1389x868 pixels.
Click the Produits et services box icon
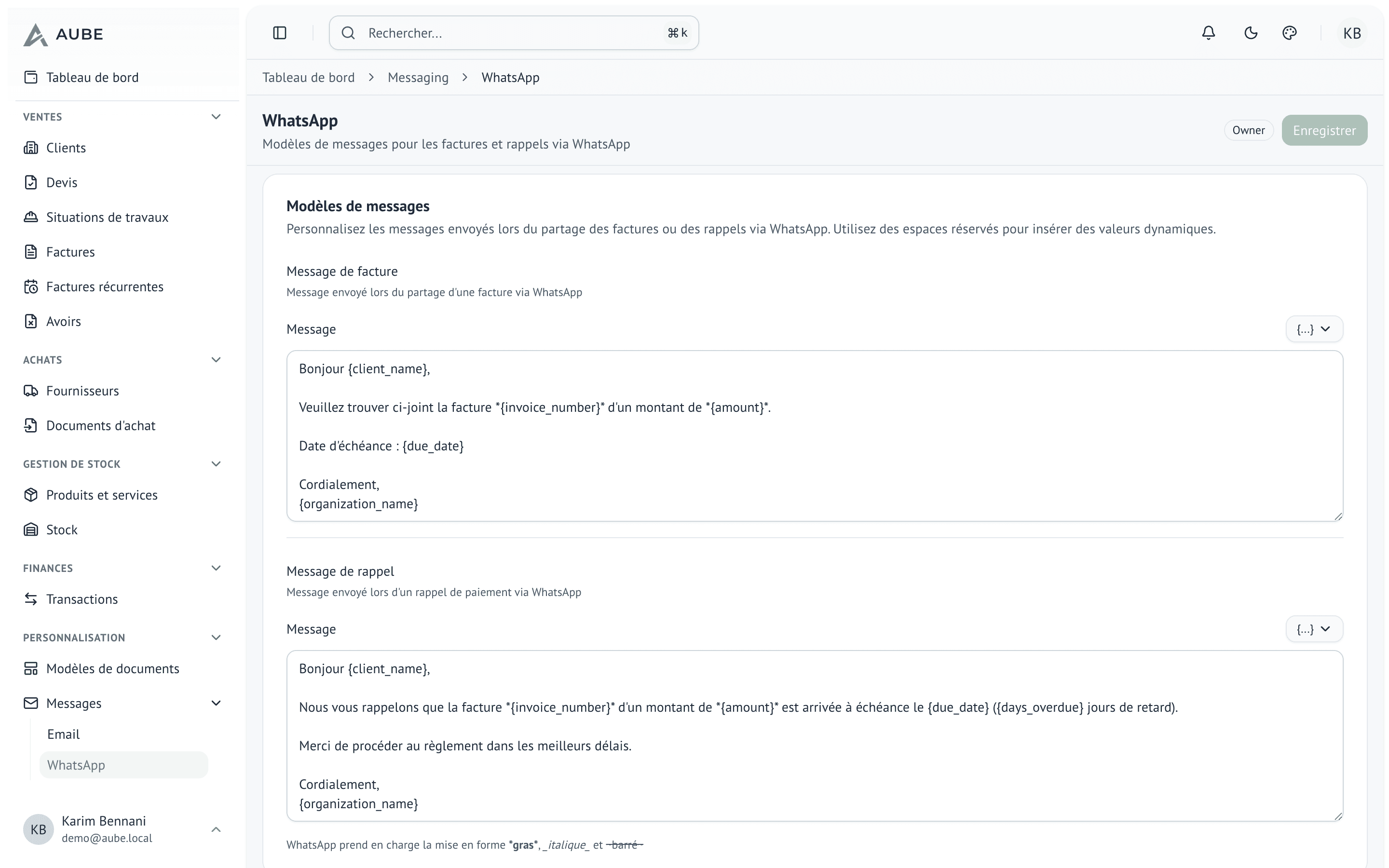pyautogui.click(x=31, y=495)
